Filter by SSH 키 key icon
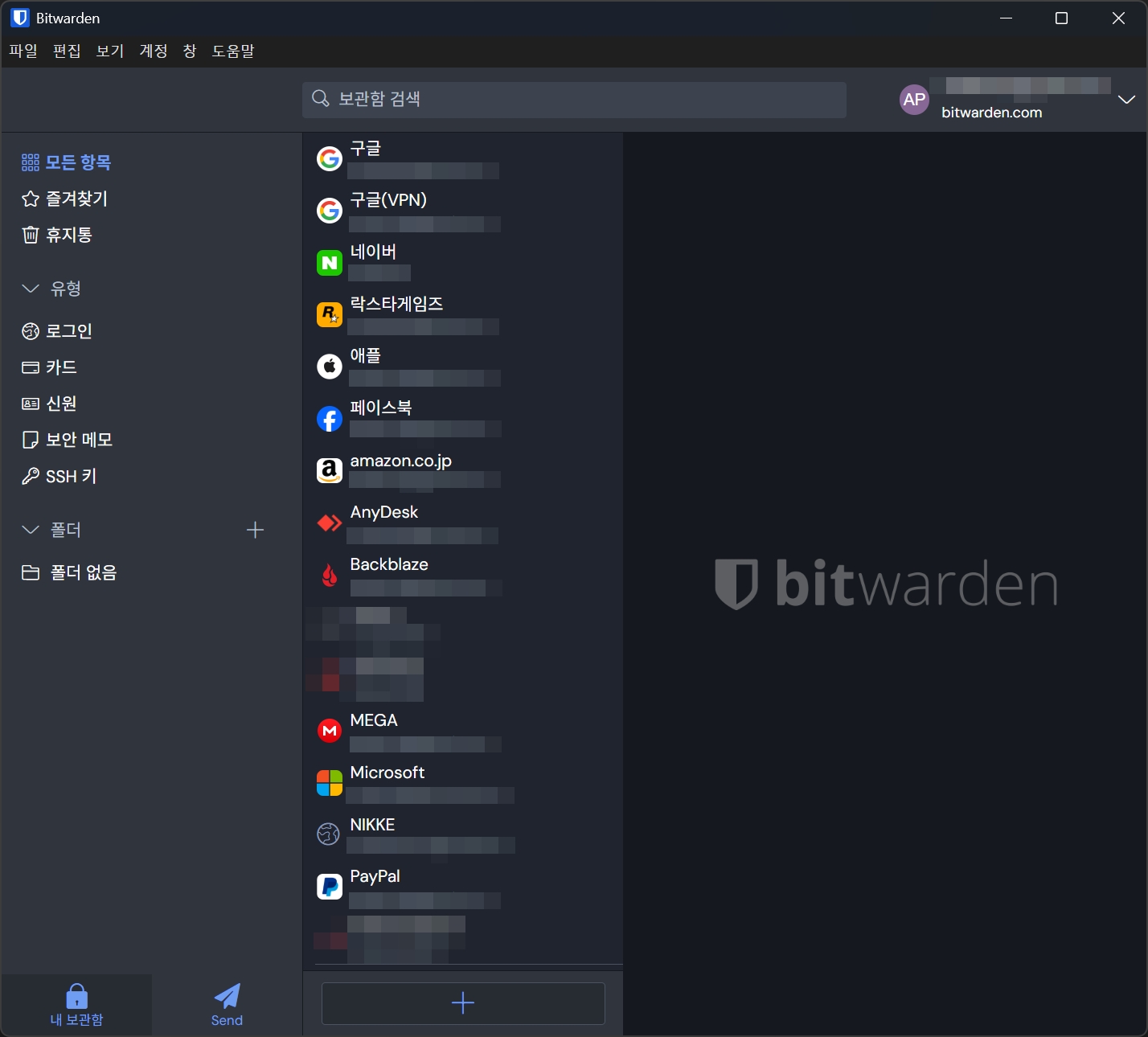Viewport: 1148px width, 1037px height. pyautogui.click(x=31, y=477)
